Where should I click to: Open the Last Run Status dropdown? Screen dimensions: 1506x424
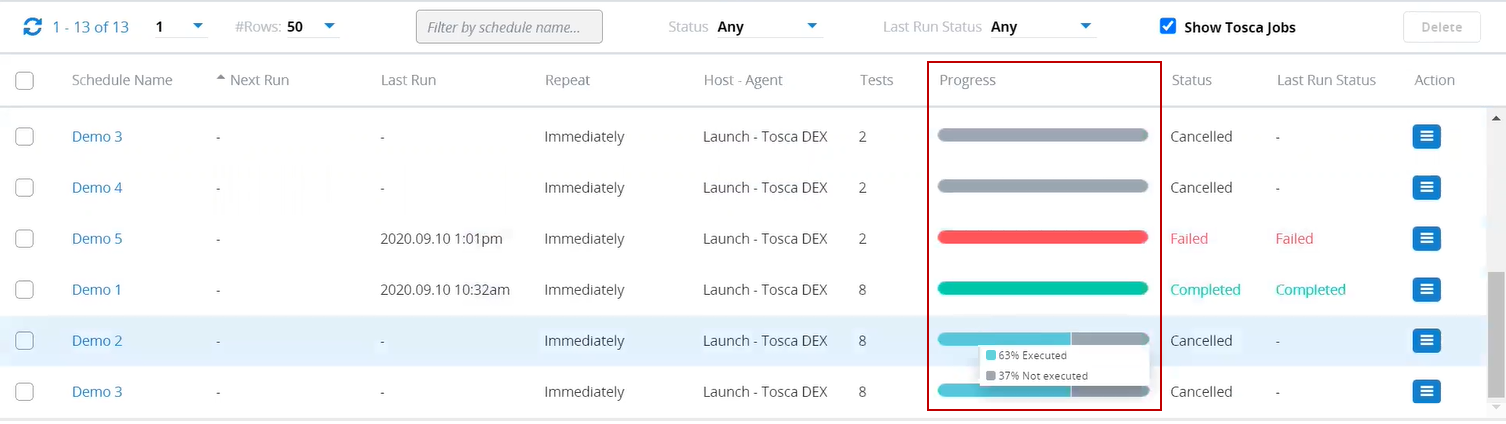(1085, 26)
